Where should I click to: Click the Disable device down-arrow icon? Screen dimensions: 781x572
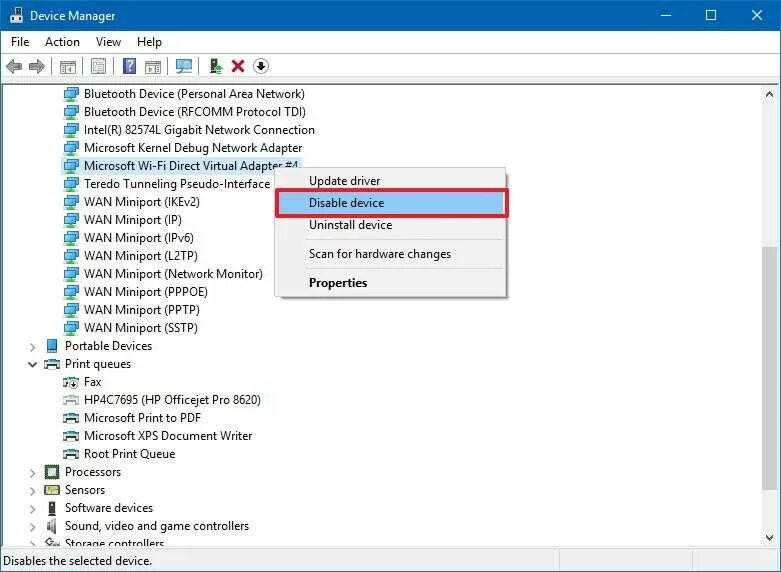pyautogui.click(x=261, y=66)
